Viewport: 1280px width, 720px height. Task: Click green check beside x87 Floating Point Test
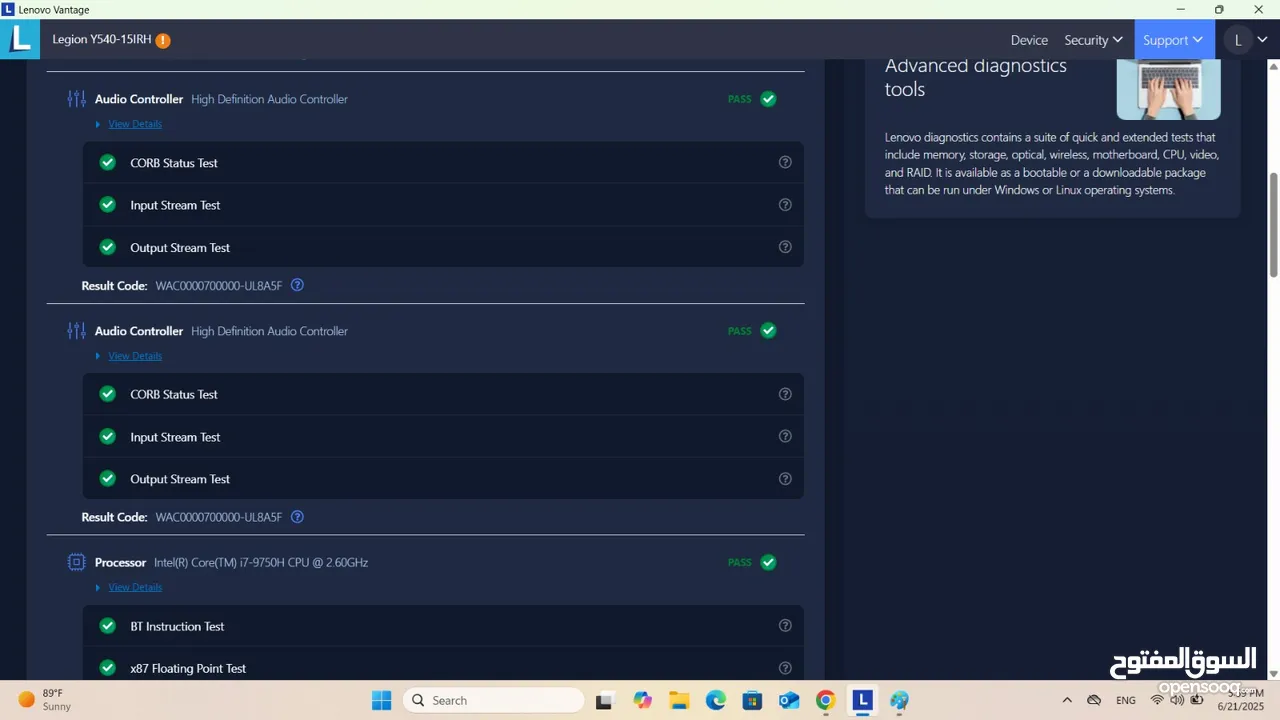108,668
